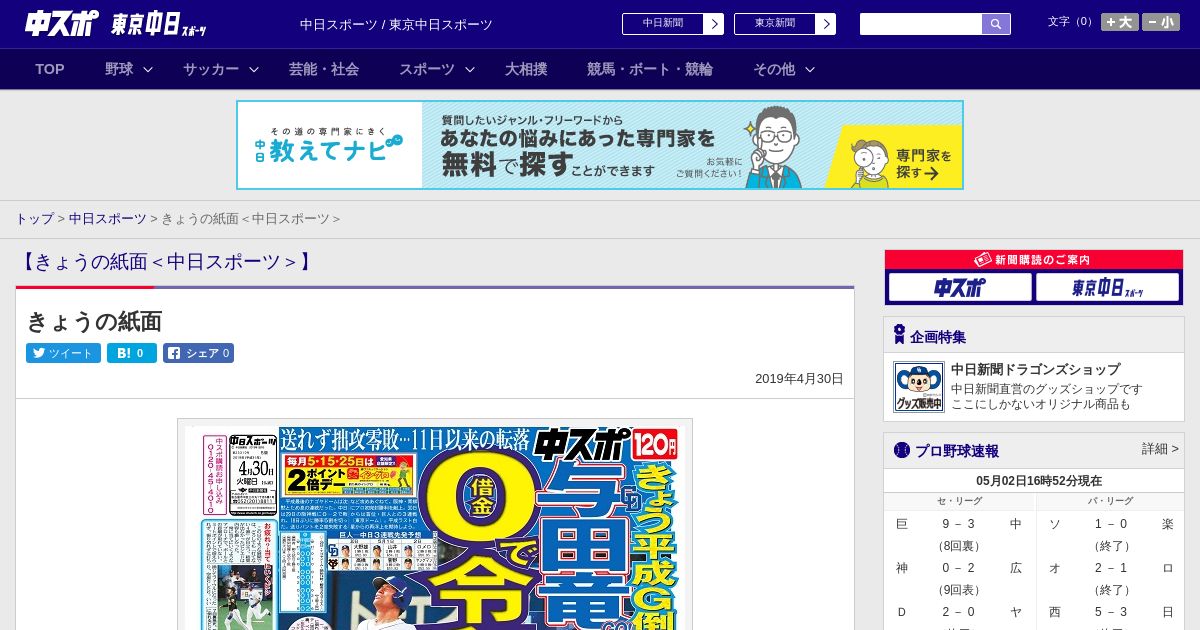Expand the その他 menu dropdown
The image size is (1200, 630).
coord(784,69)
